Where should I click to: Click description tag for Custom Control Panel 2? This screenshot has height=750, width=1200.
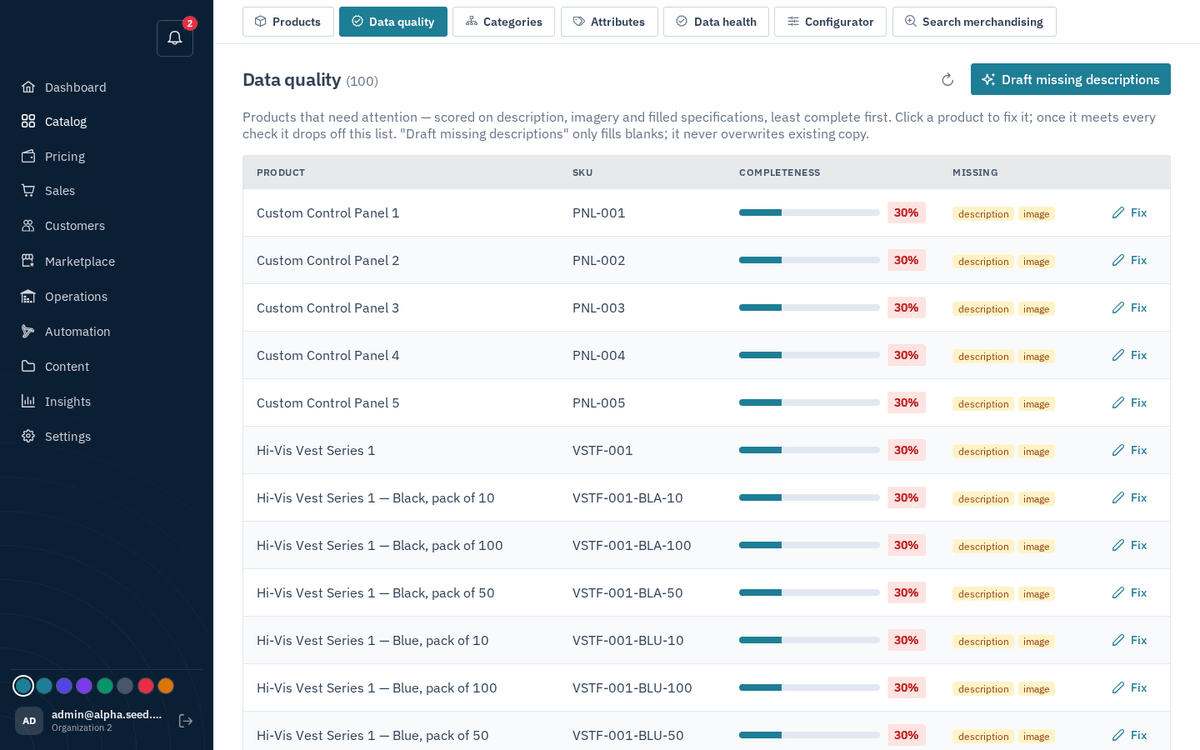983,261
